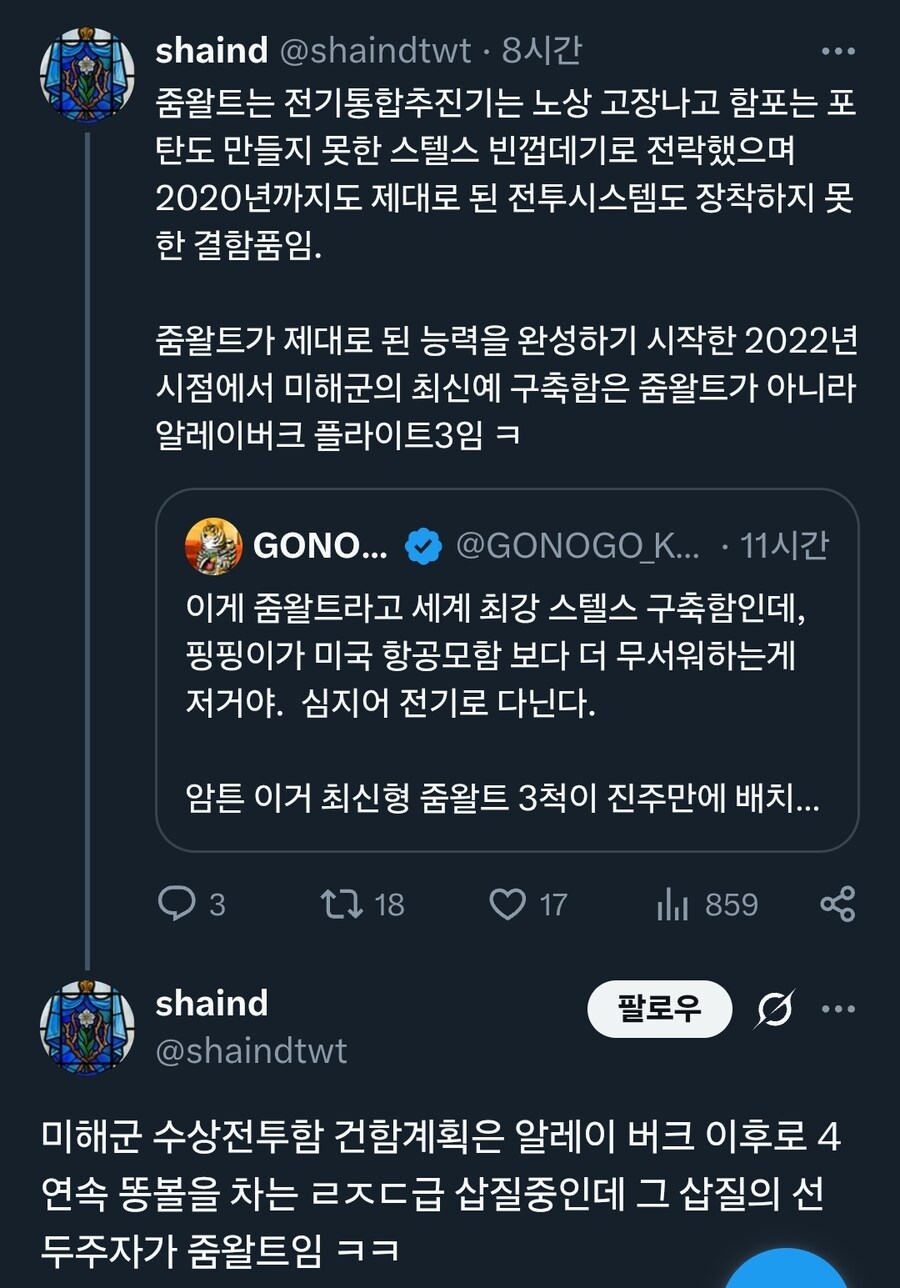The image size is (900, 1288).
Task: Click the GONOGO tiger profile picture
Action: [x=213, y=546]
